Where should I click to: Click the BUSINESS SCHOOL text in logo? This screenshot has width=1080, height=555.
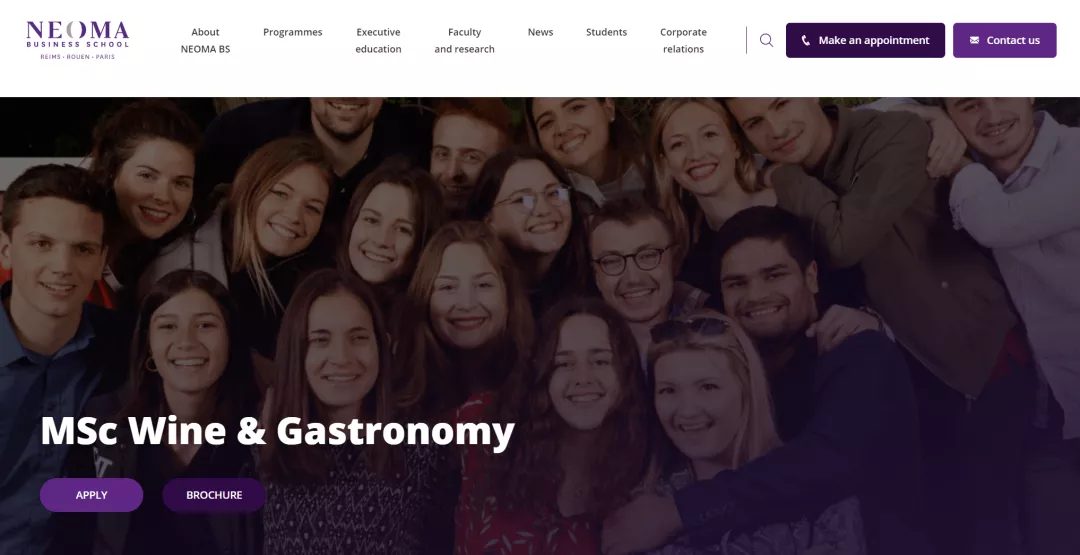click(x=77, y=45)
